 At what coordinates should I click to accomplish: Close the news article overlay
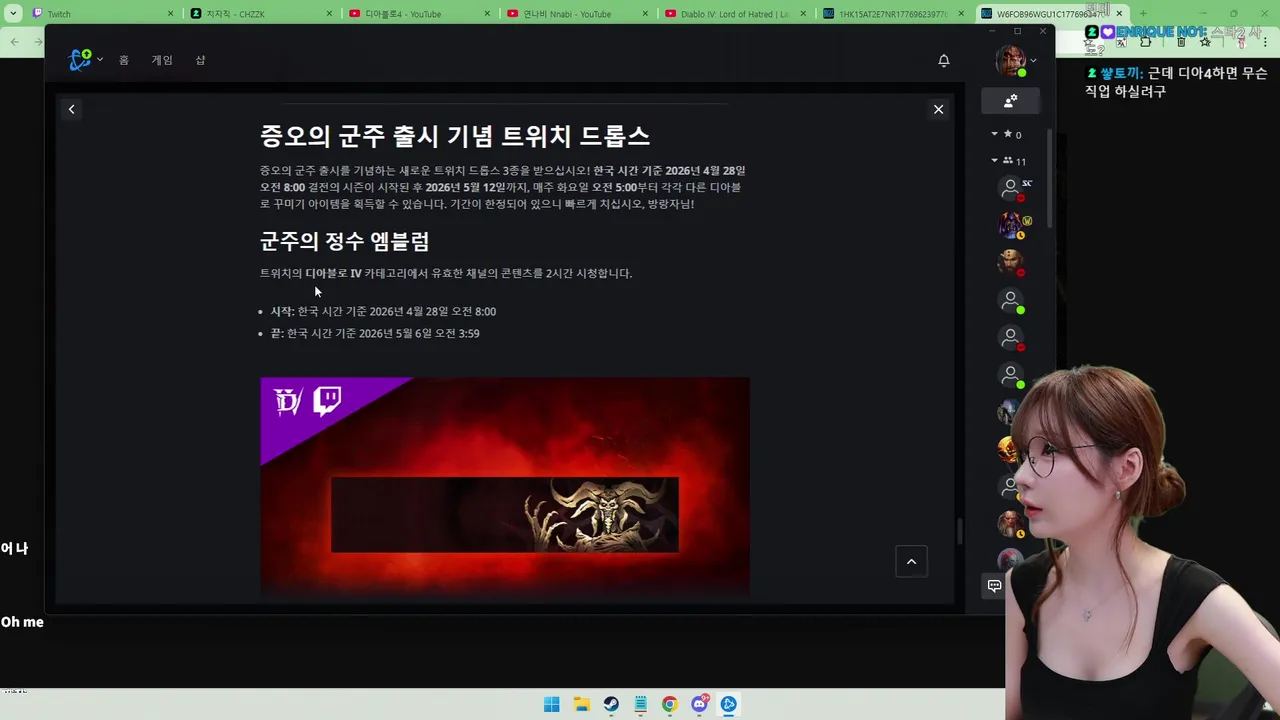938,109
